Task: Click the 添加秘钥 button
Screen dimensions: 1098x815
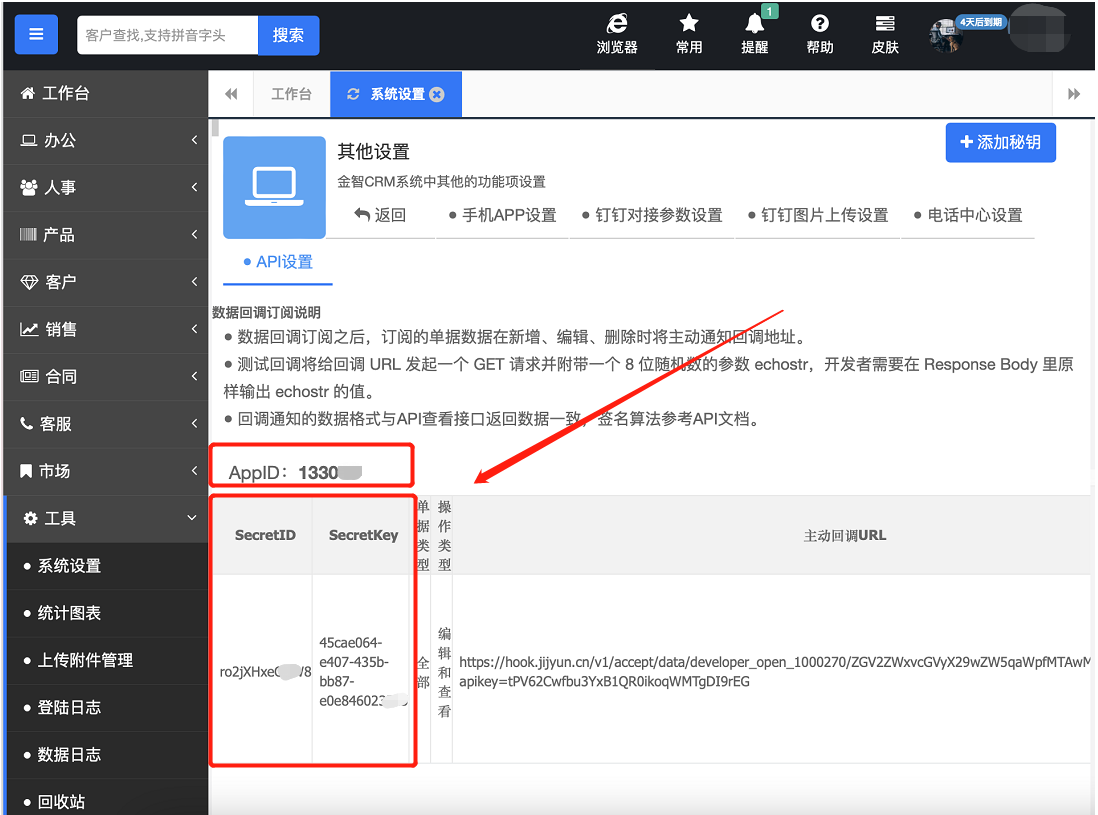Action: tap(1000, 142)
